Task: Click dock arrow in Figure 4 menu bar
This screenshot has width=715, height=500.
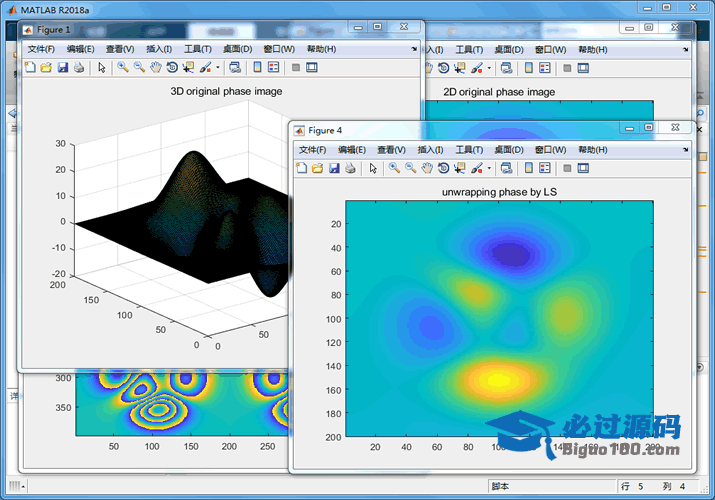Action: (684, 149)
